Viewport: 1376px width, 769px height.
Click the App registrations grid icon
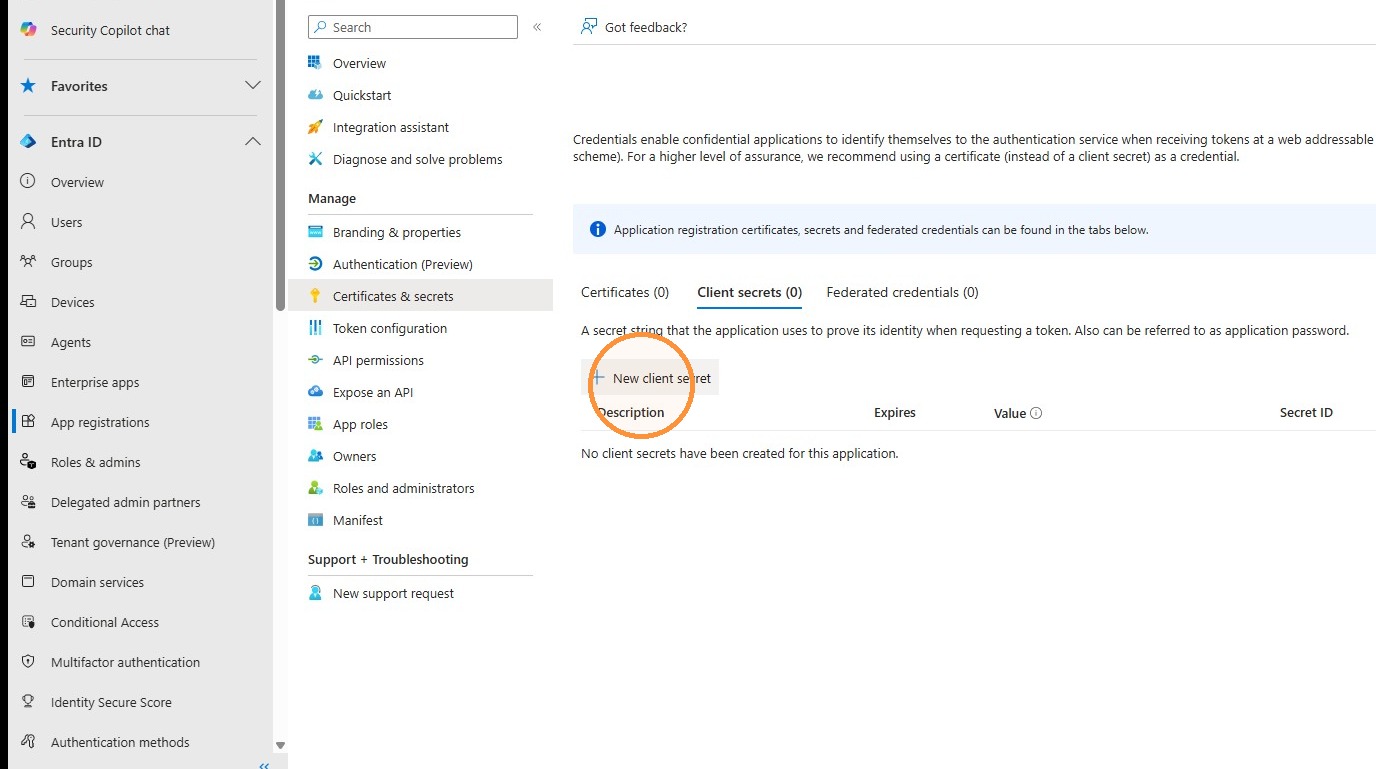(x=28, y=422)
